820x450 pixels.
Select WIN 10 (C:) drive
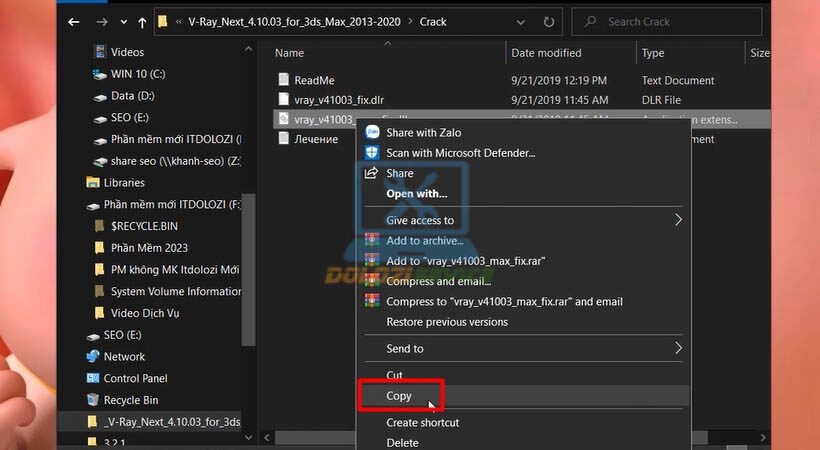coord(138,74)
